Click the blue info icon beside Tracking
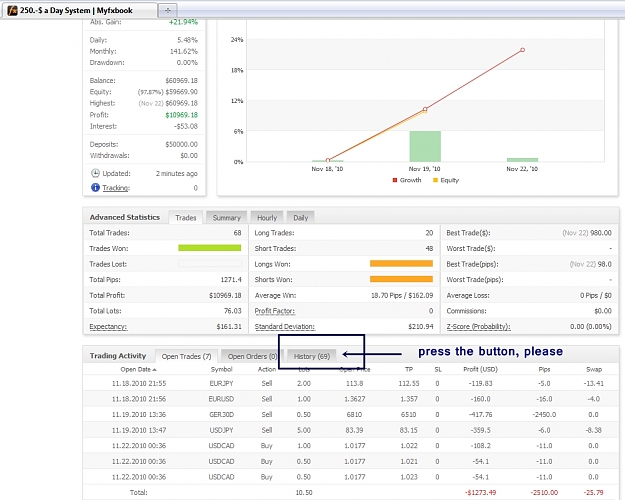This screenshot has height=500, width=625. coord(95,187)
